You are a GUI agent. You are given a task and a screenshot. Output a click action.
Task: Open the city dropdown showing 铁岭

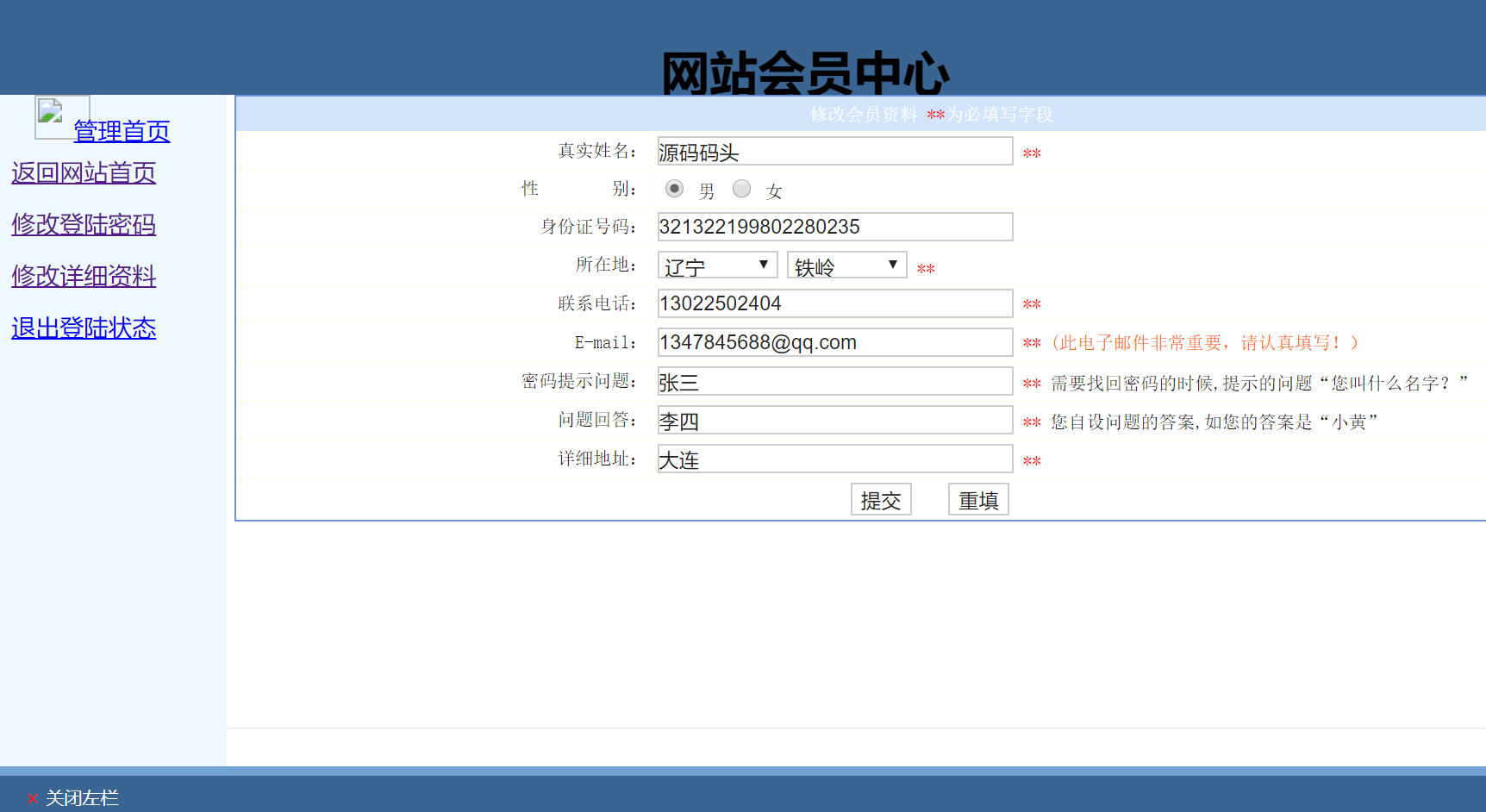click(846, 265)
